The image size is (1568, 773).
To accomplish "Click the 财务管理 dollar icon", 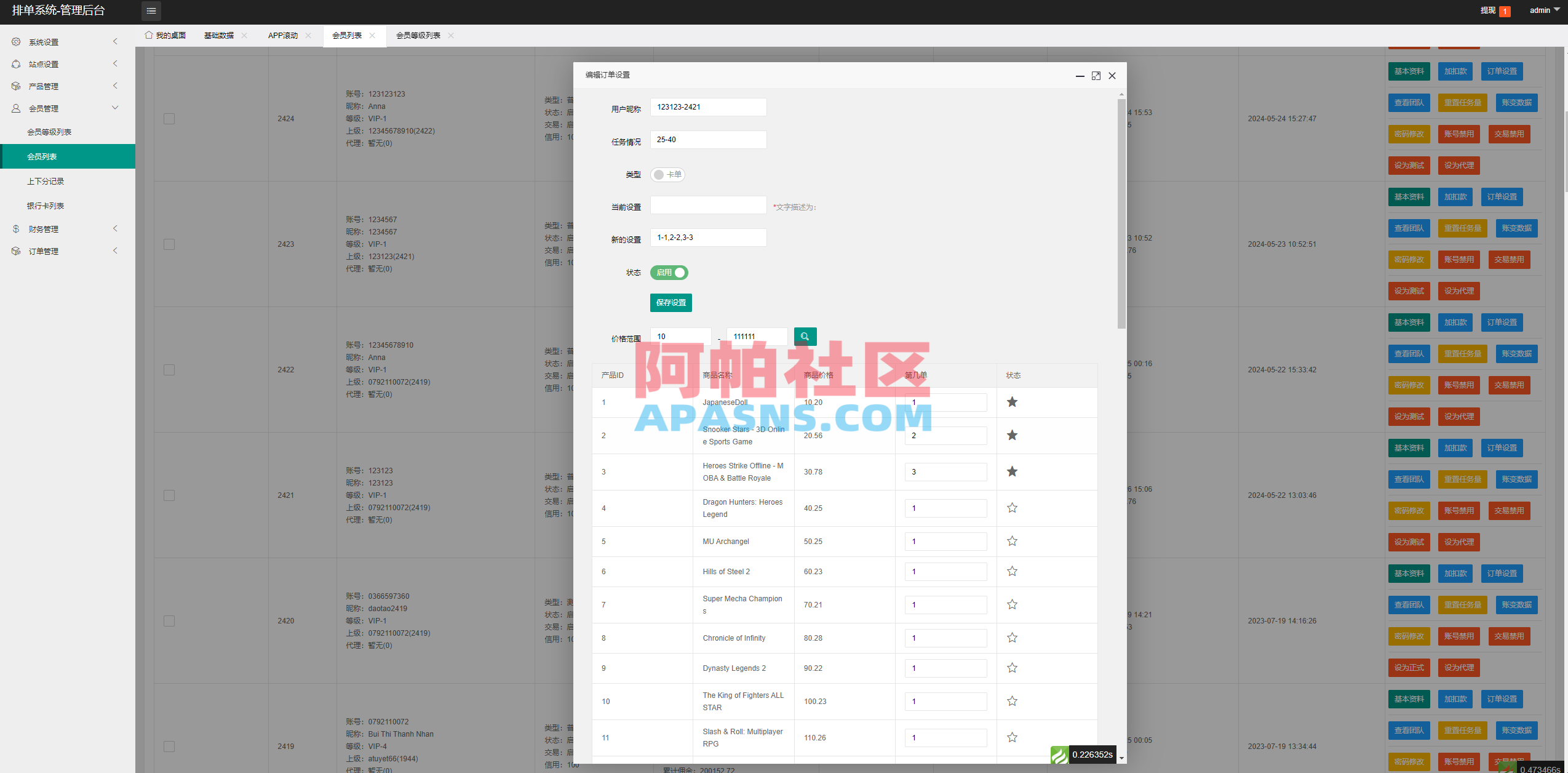I will (x=16, y=228).
